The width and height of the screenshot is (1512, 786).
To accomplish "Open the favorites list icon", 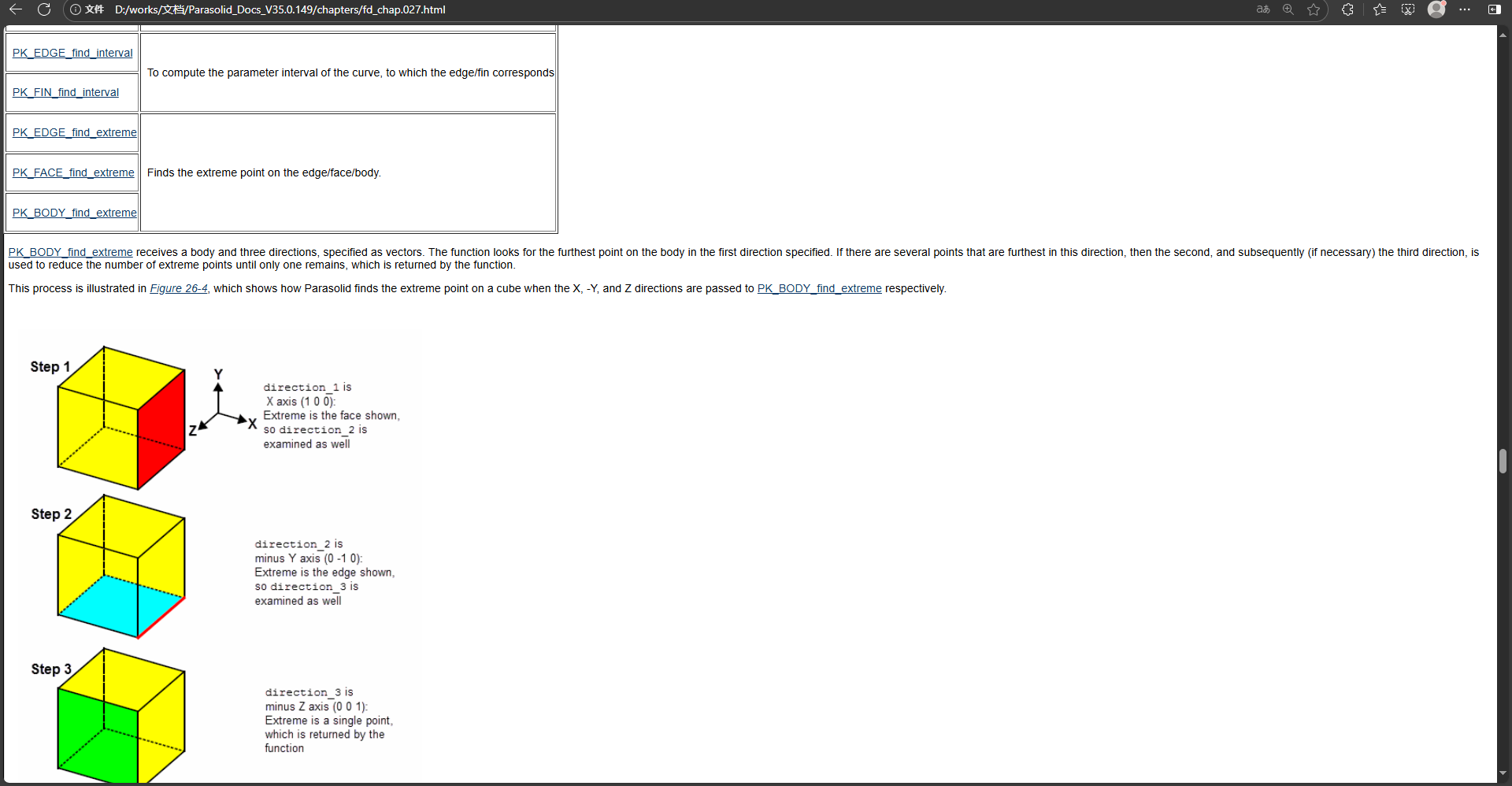I will tap(1380, 9).
